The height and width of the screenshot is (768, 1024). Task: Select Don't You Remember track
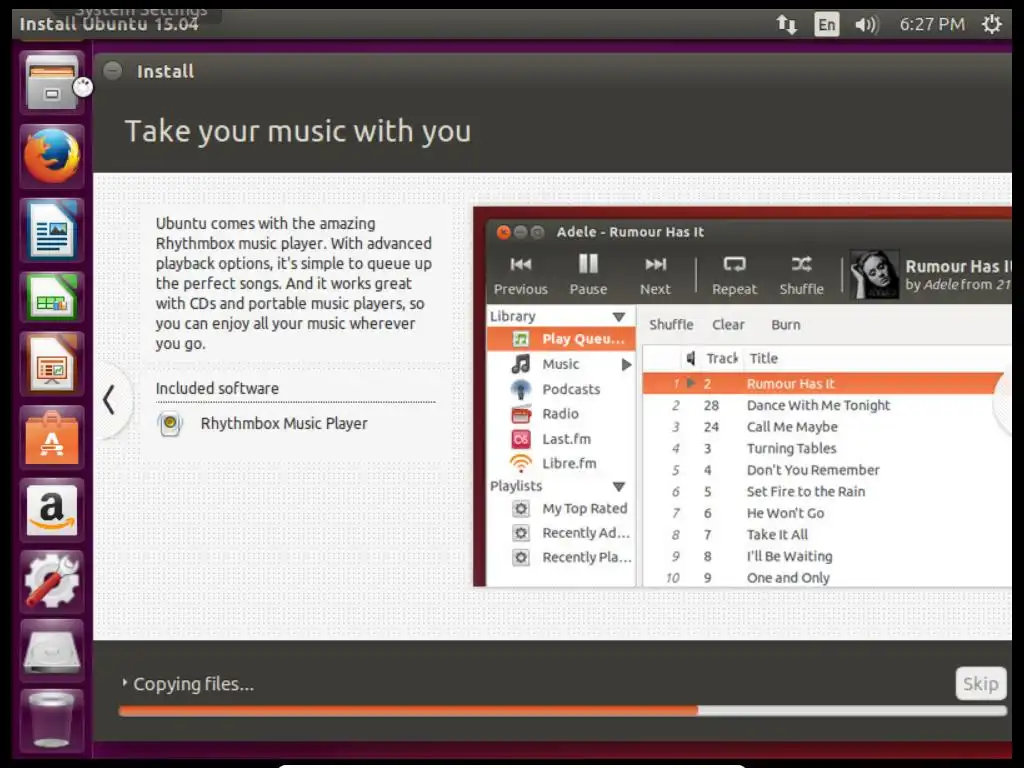tap(827, 470)
